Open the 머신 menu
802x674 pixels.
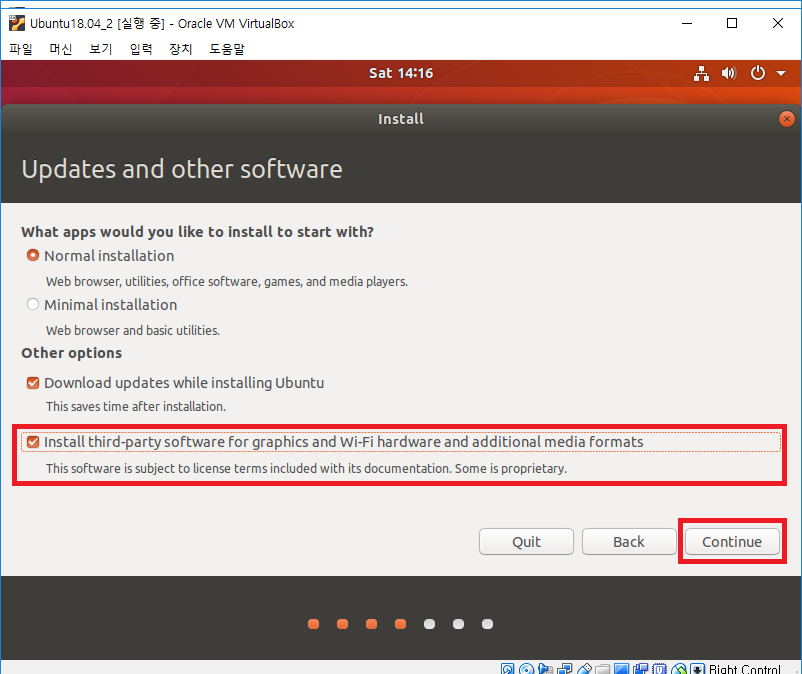[61, 49]
